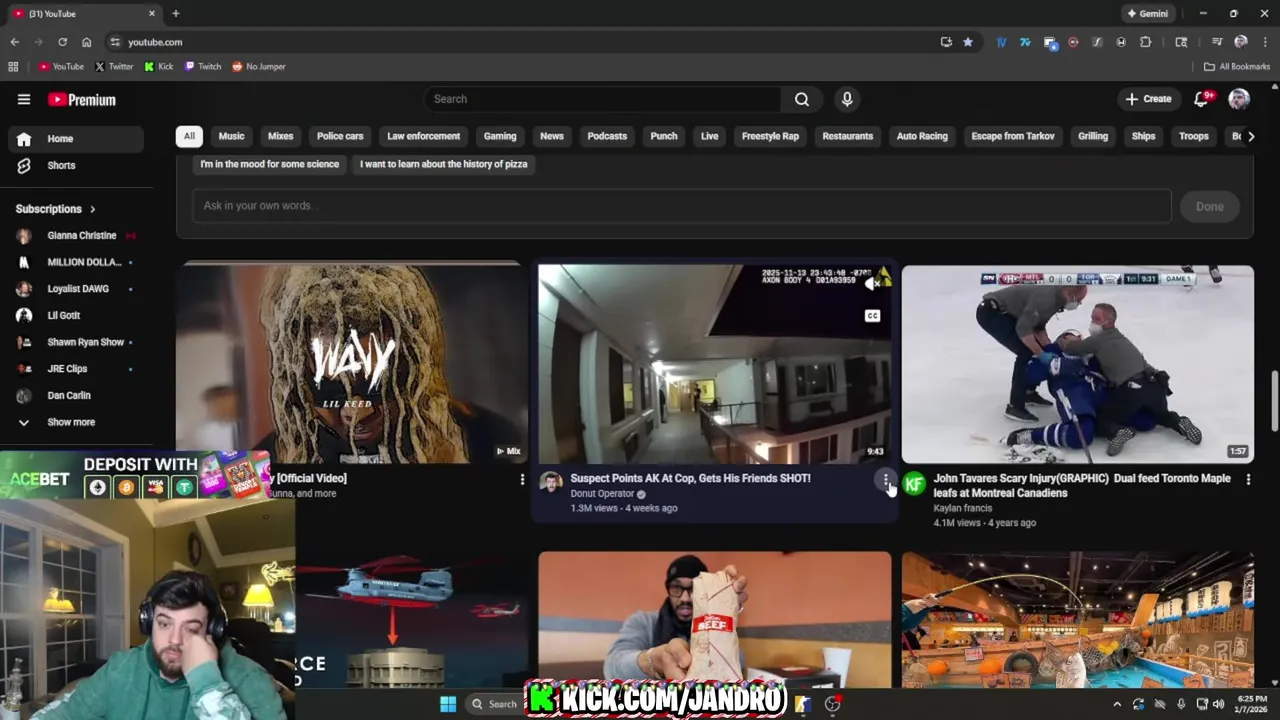Select the Police cars chip
This screenshot has height=720, width=1280.
[x=340, y=136]
